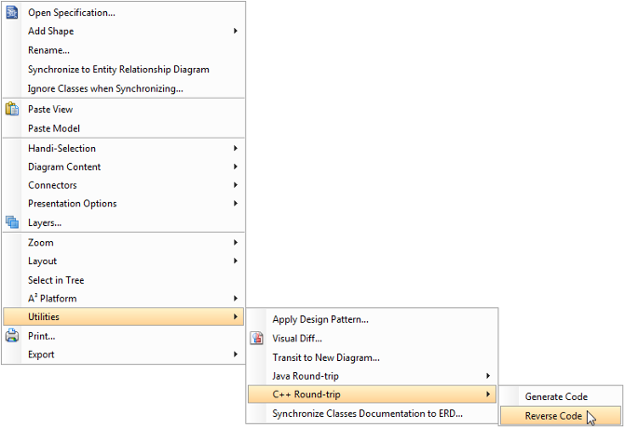625x428 pixels.
Task: Select Ignore Classes when Synchronizing...
Action: click(124, 88)
